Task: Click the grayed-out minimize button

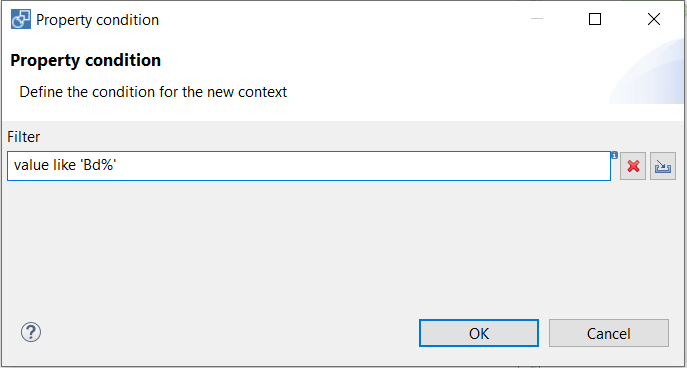Action: 537,19
